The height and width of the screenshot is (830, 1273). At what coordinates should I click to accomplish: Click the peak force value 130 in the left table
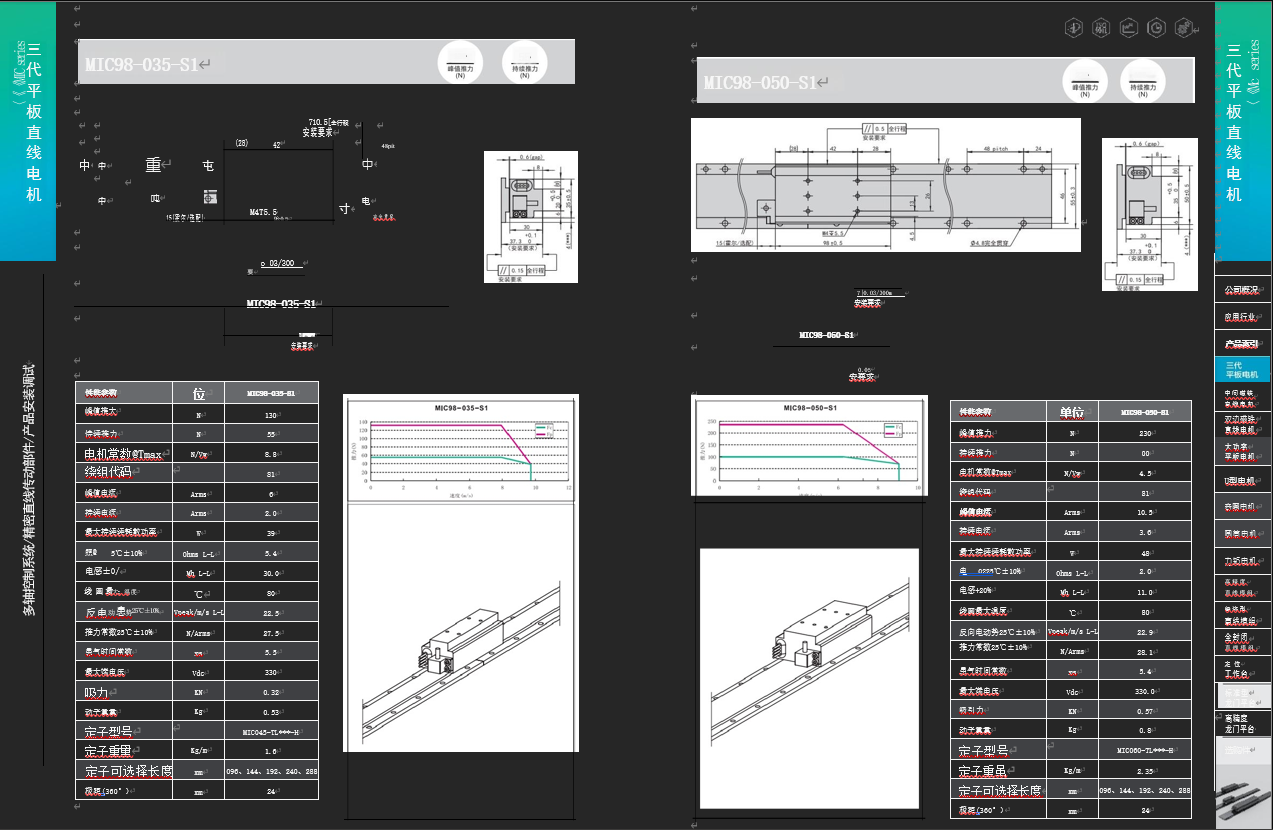(x=271, y=414)
